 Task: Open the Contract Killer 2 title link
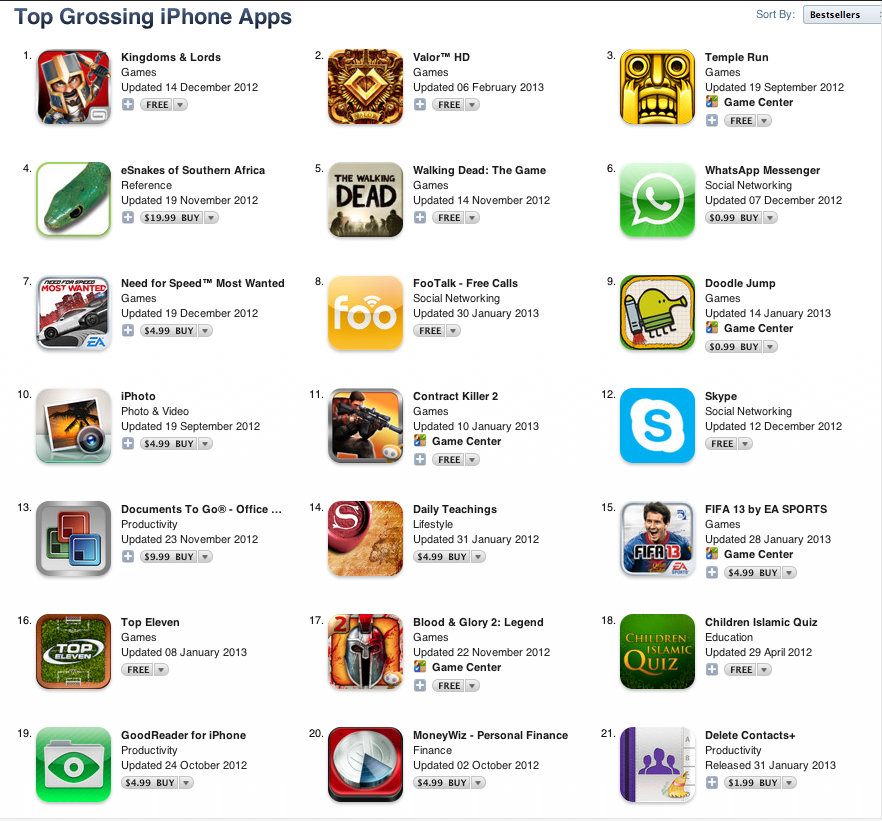455,396
